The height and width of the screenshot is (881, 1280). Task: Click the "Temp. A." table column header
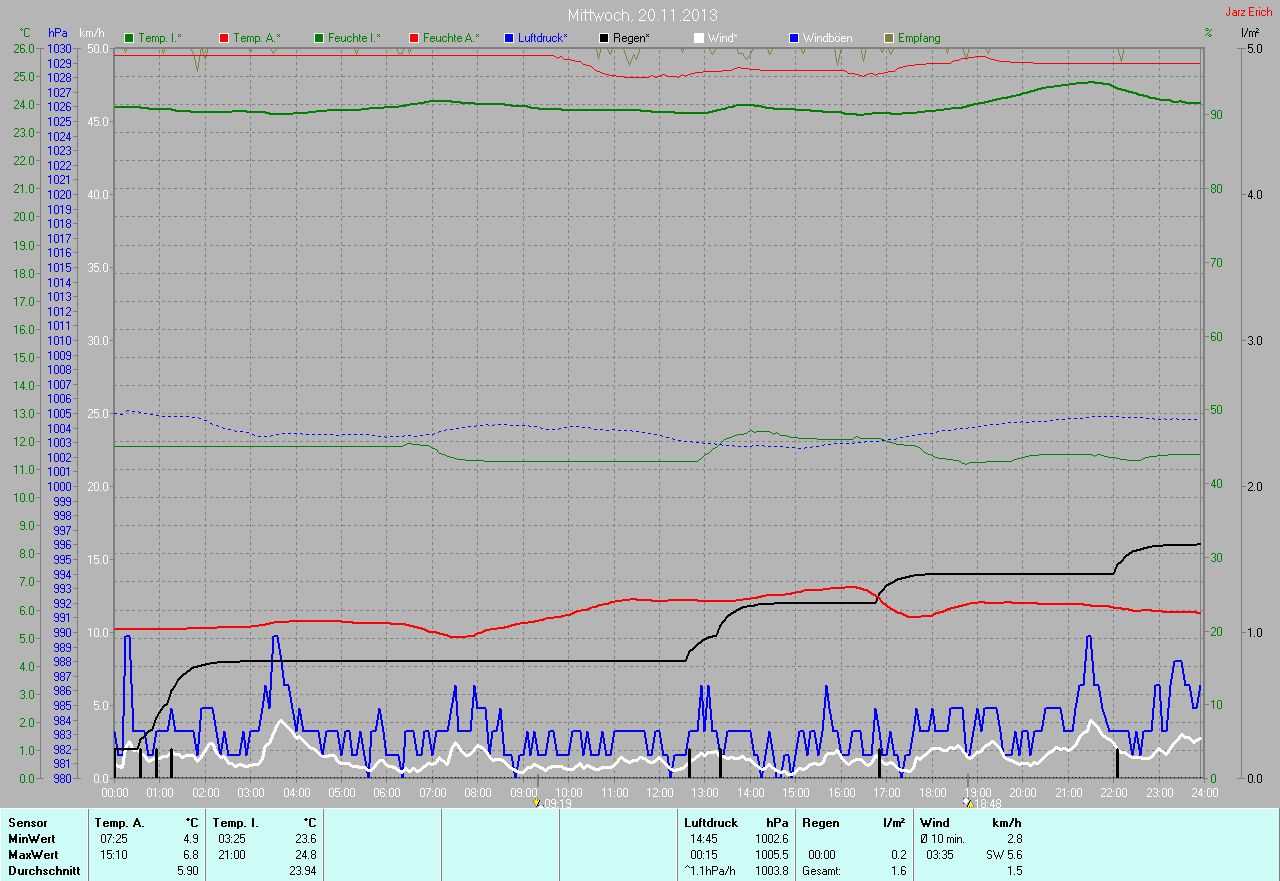[120, 823]
